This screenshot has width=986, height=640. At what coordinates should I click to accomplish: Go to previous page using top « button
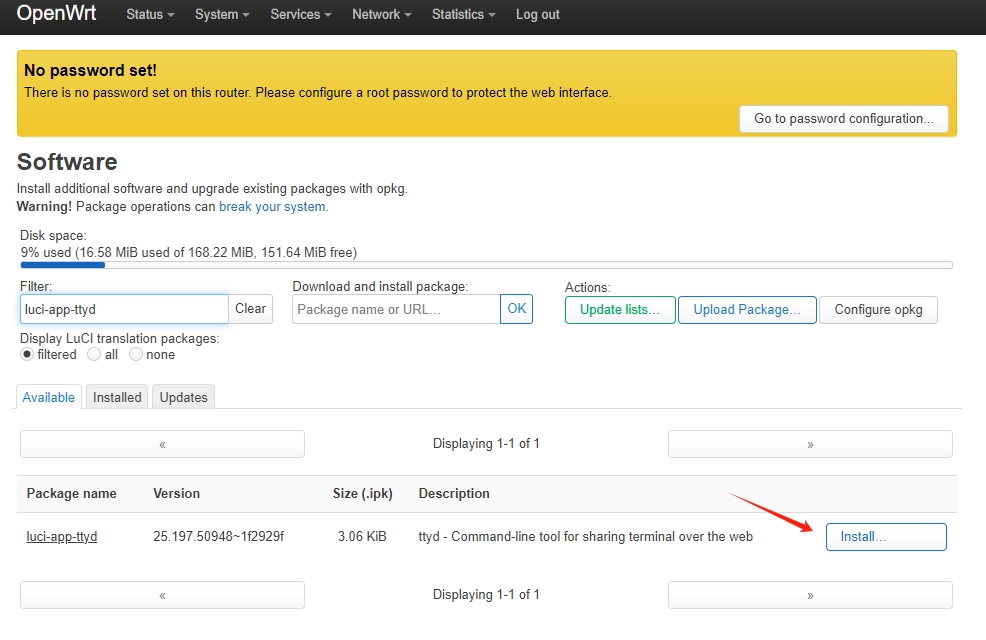(x=162, y=444)
